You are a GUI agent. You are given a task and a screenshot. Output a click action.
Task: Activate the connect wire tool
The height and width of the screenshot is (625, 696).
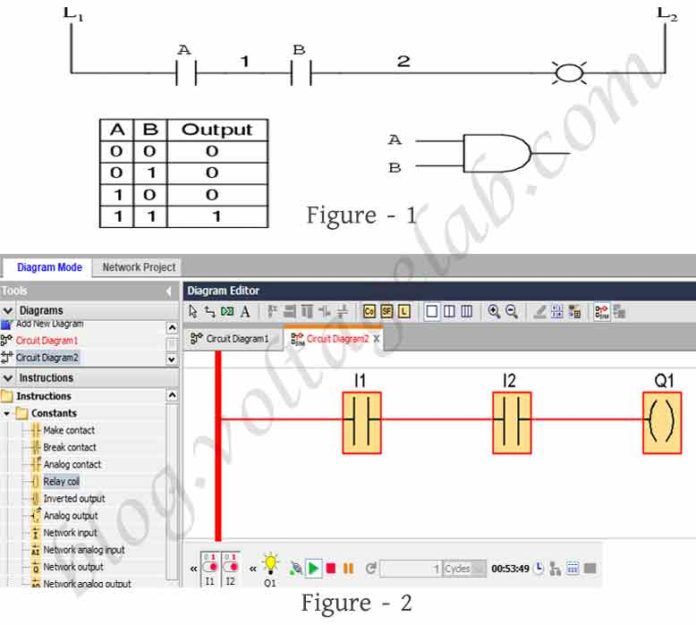coord(210,312)
